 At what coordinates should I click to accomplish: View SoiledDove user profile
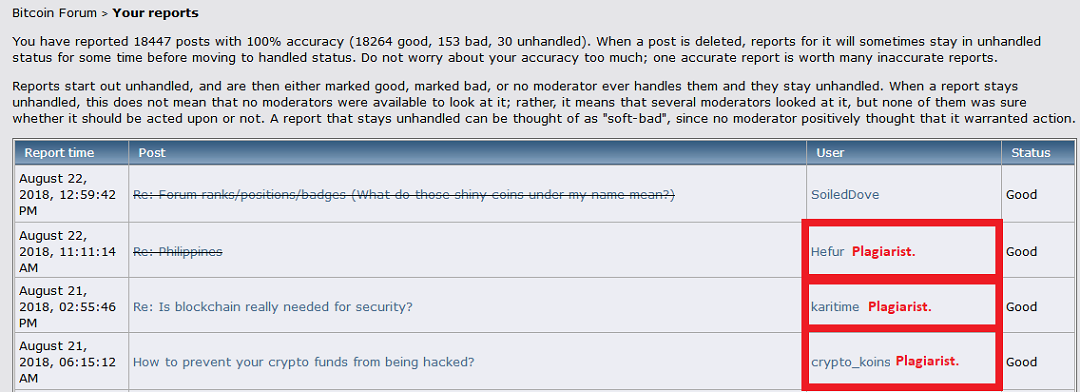click(845, 195)
